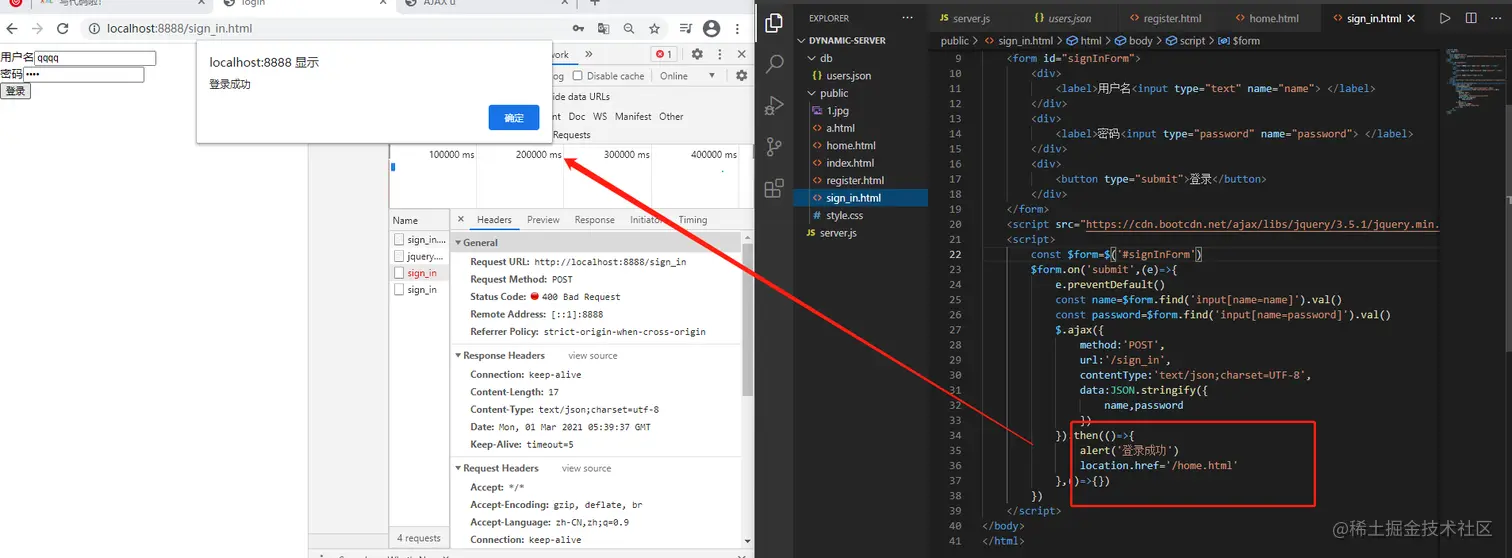This screenshot has height=558, width=1512.
Task: Click the 密码 password field
Action: 84,74
